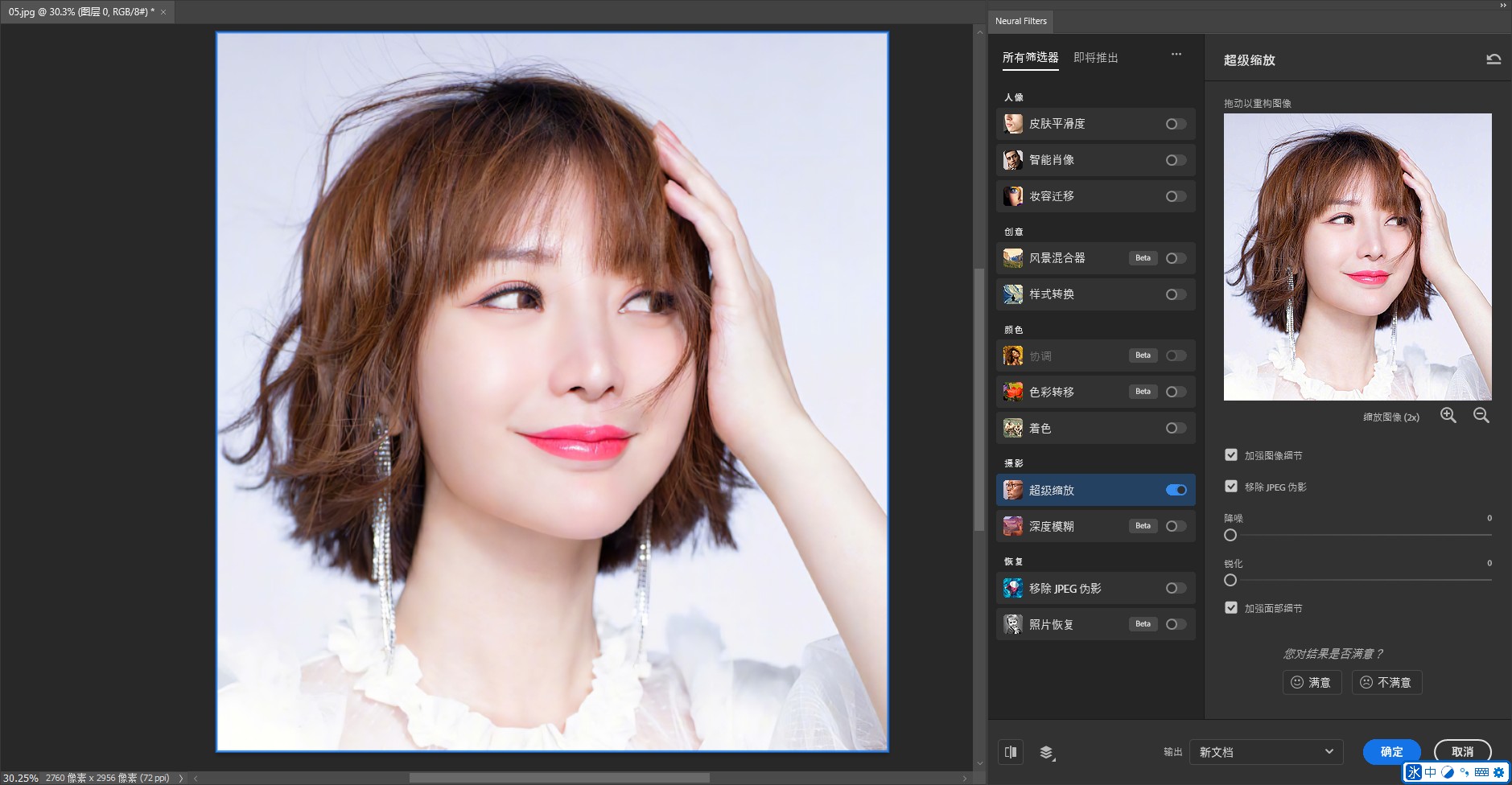Disable the 超级缩放 toggle switch
The height and width of the screenshot is (785, 1512).
pos(1176,490)
